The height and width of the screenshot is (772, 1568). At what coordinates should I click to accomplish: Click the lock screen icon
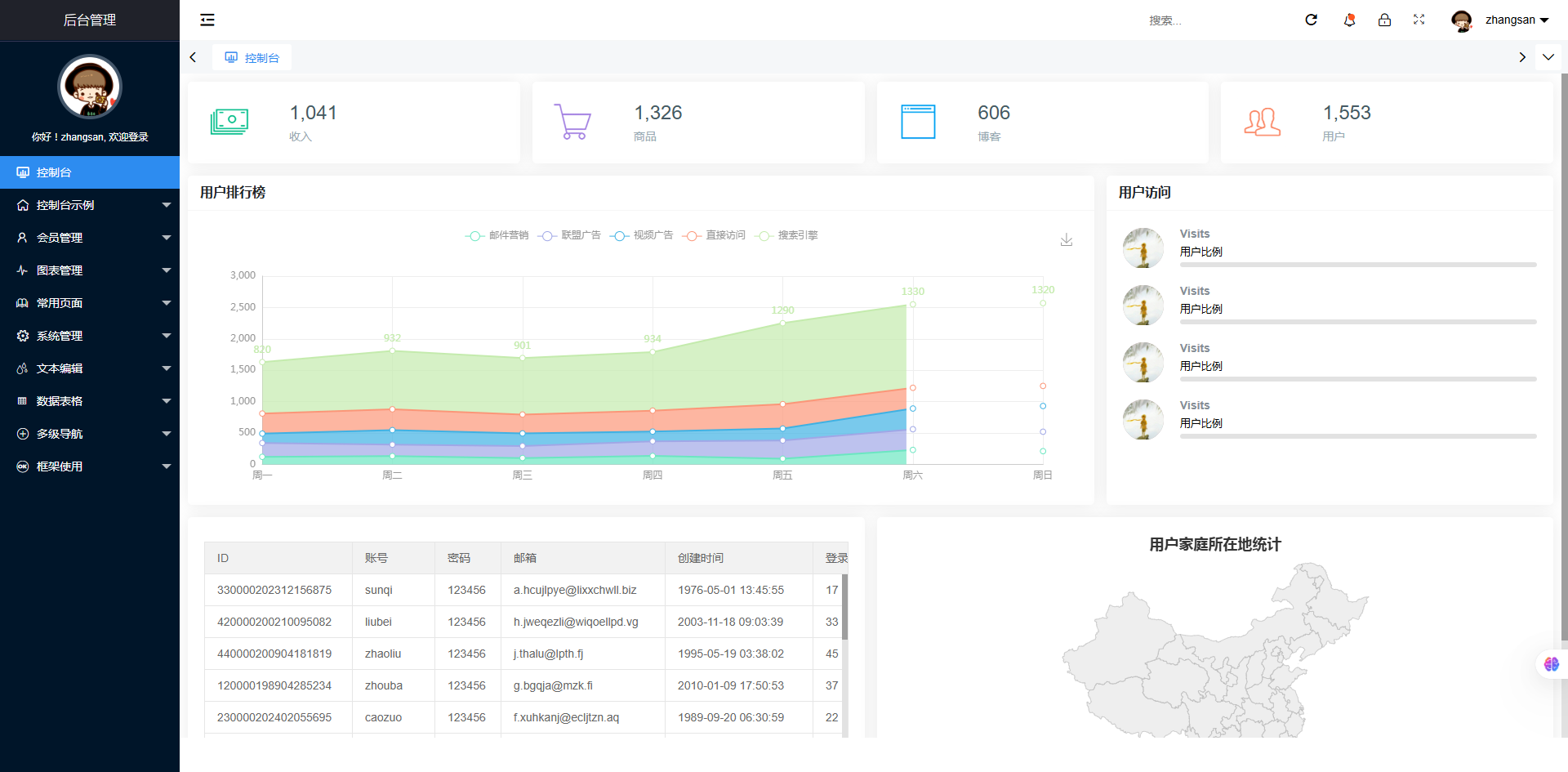click(x=1384, y=20)
